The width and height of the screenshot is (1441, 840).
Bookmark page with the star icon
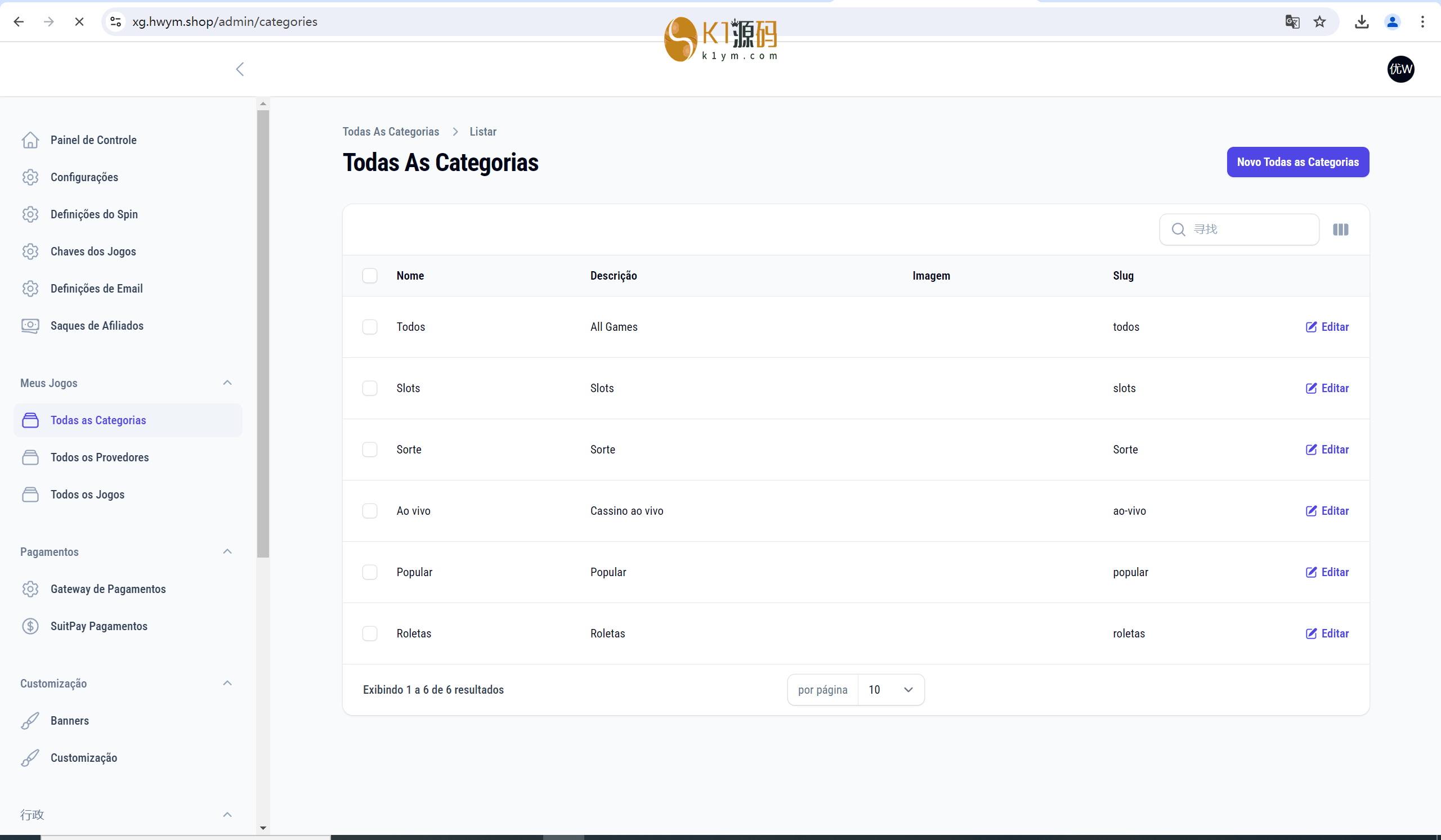pos(1319,22)
